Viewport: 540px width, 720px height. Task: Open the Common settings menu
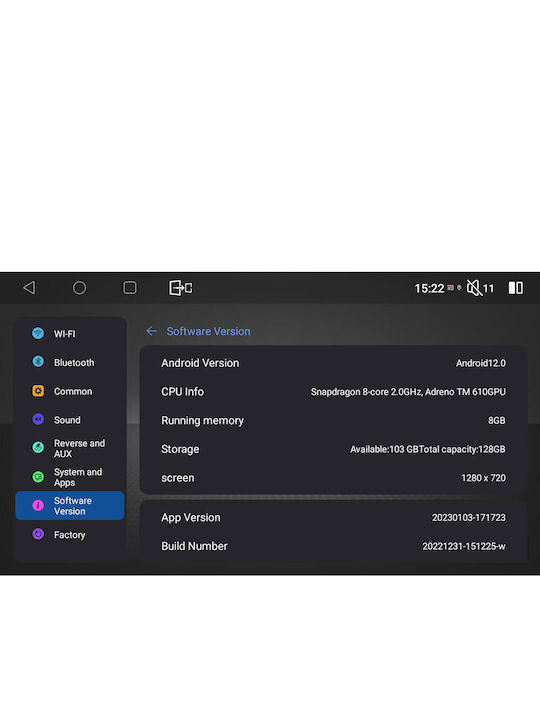(x=70, y=391)
